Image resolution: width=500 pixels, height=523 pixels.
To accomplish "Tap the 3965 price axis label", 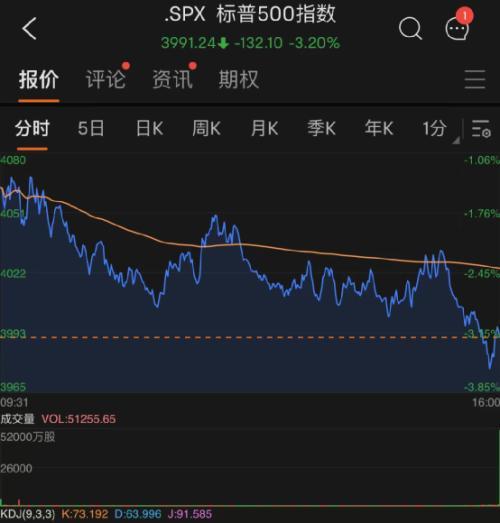I will (13, 387).
